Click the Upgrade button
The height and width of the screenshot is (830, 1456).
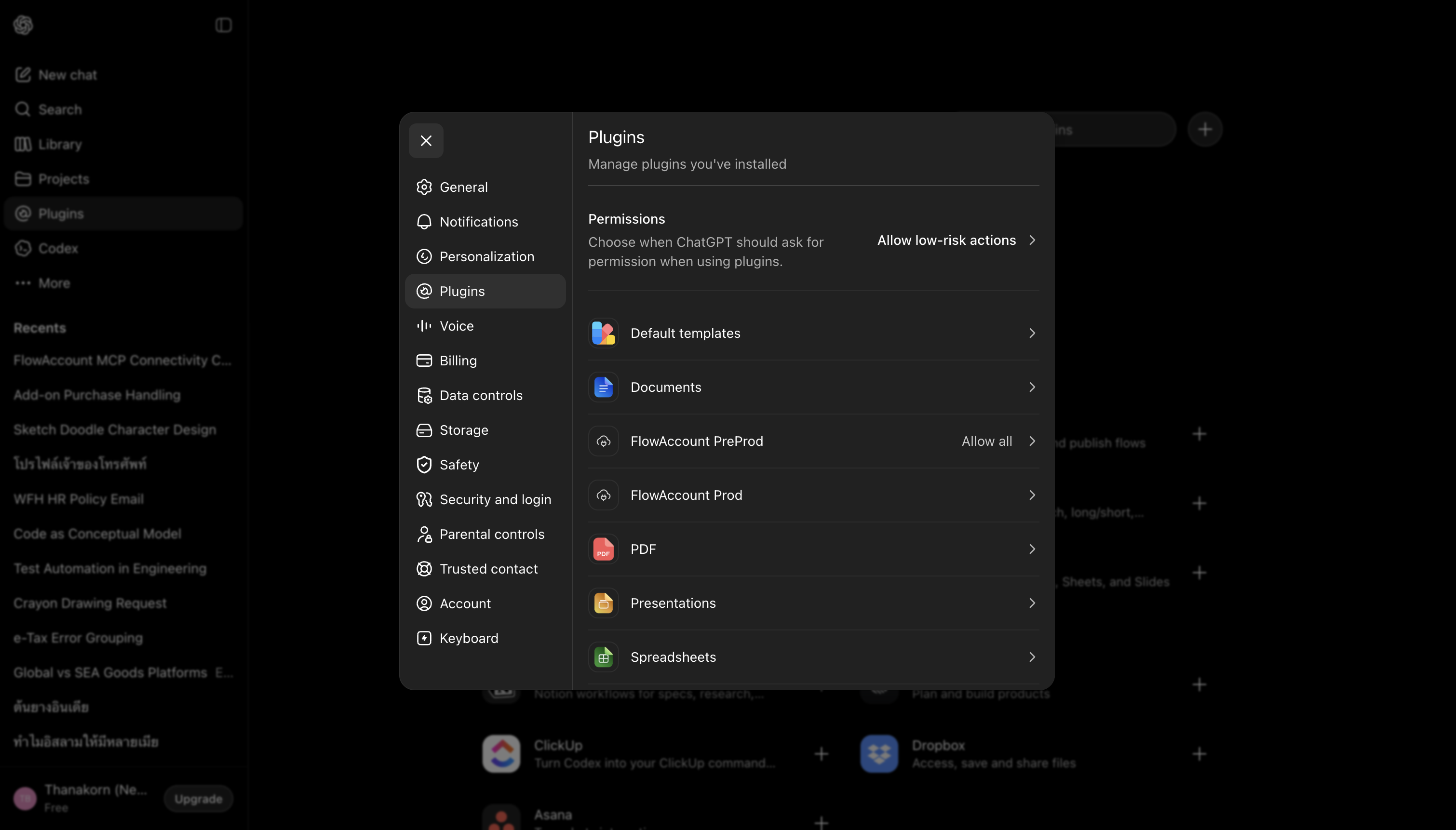[x=198, y=799]
